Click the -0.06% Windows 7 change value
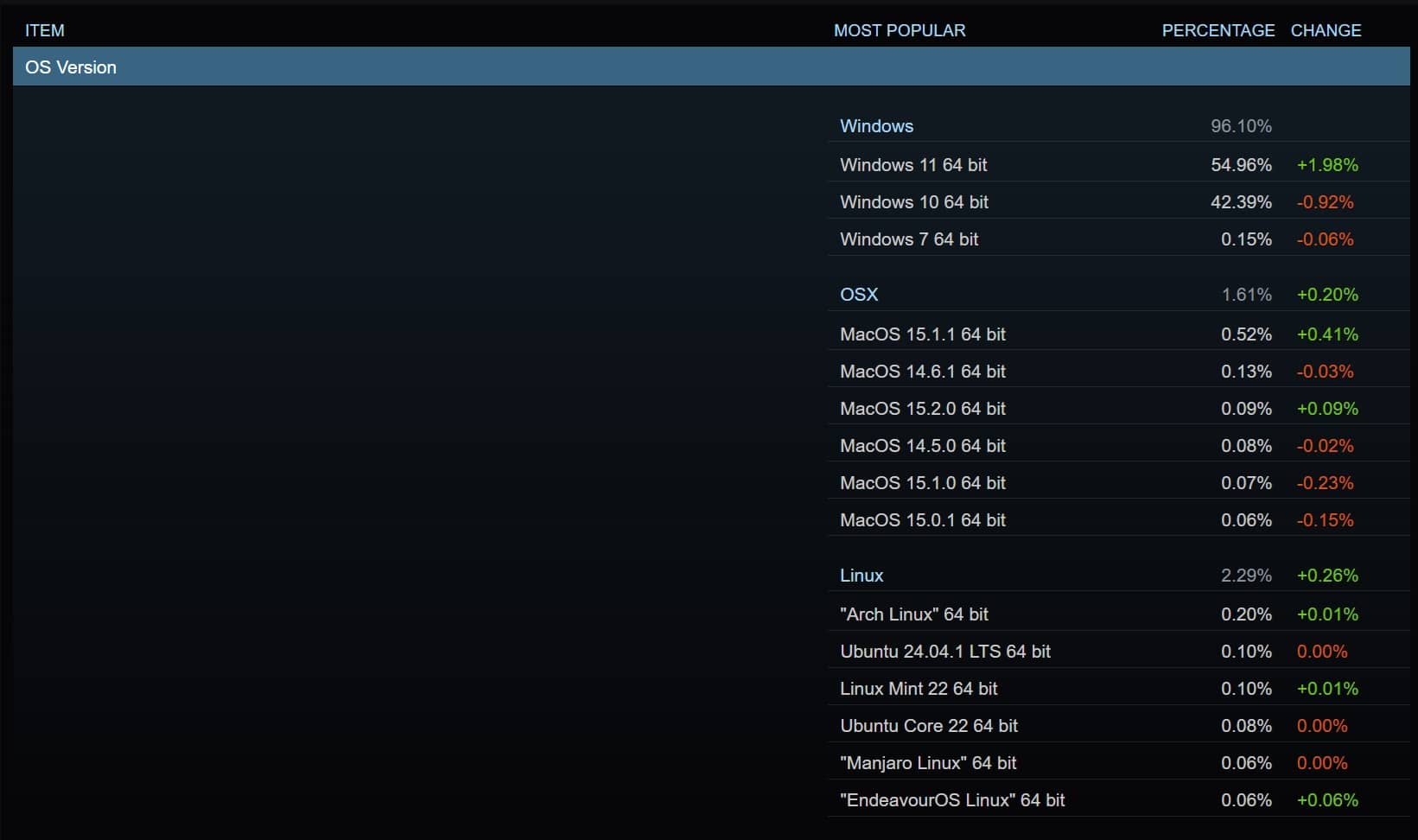 pyautogui.click(x=1326, y=239)
